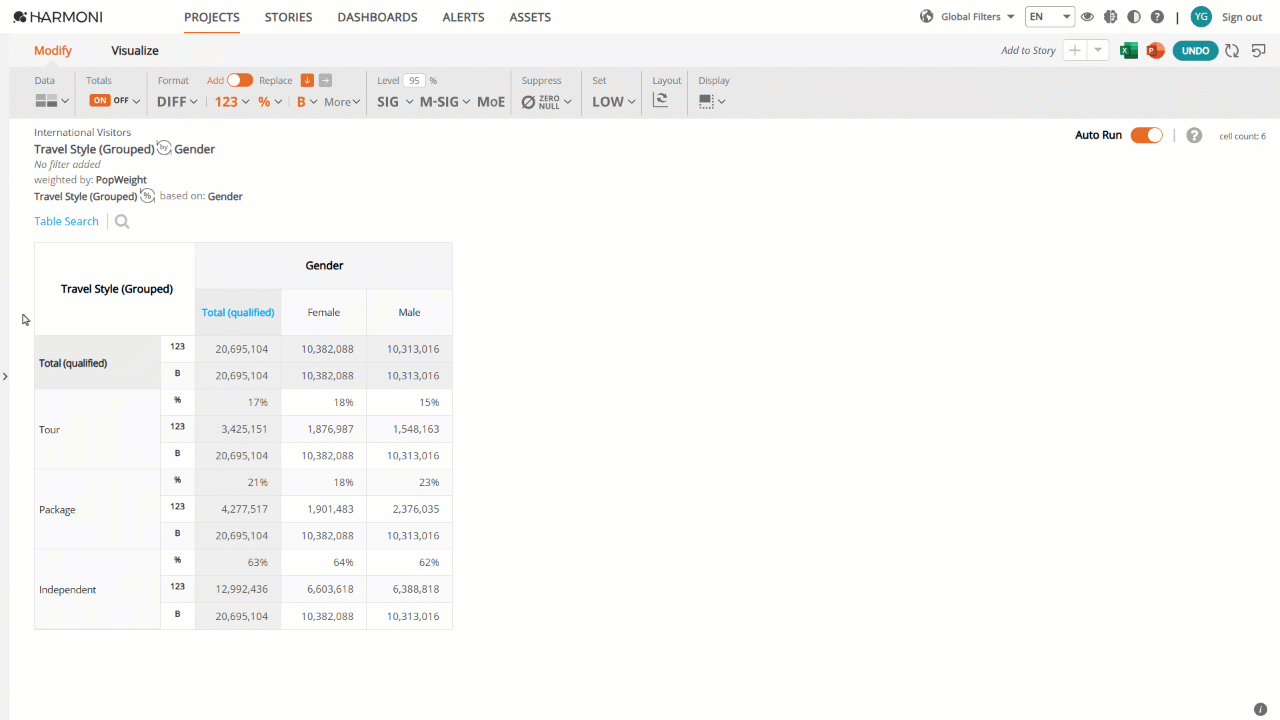This screenshot has height=720, width=1280.
Task: Click the refresh arrows icon
Action: (x=1232, y=51)
